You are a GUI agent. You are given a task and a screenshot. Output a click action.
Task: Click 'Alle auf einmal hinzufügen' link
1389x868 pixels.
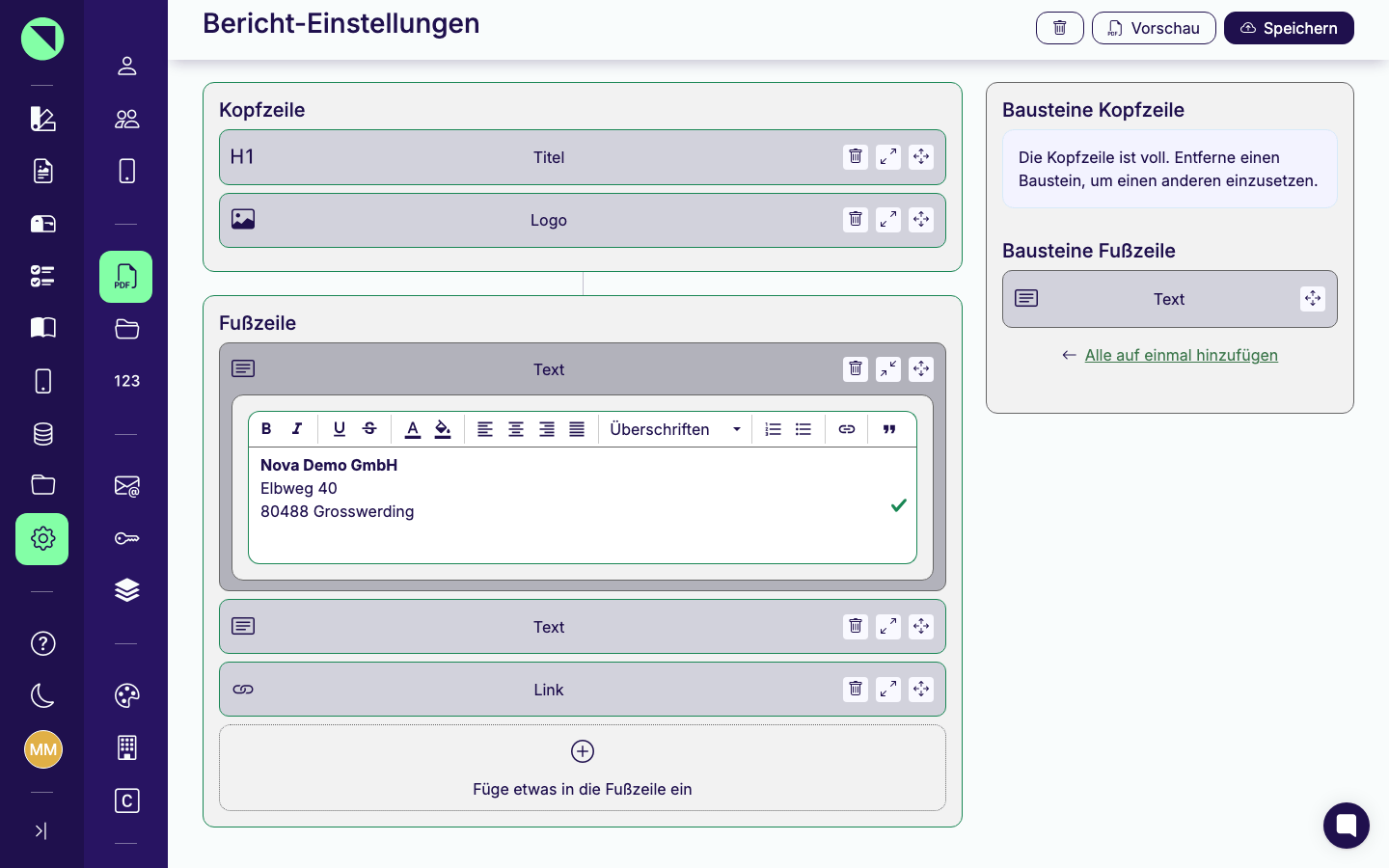click(x=1181, y=355)
